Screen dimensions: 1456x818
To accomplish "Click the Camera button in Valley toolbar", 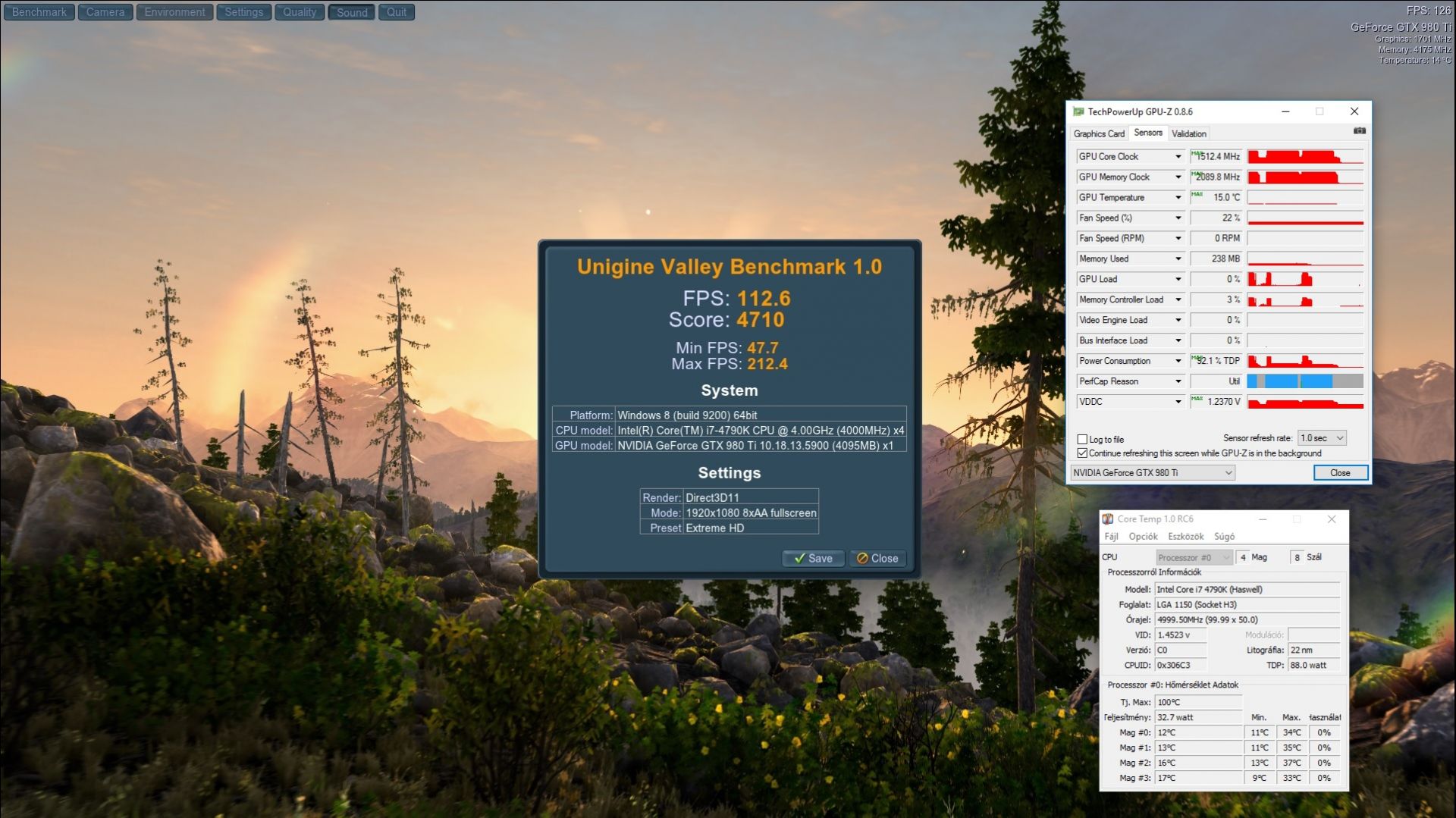I will pyautogui.click(x=105, y=12).
